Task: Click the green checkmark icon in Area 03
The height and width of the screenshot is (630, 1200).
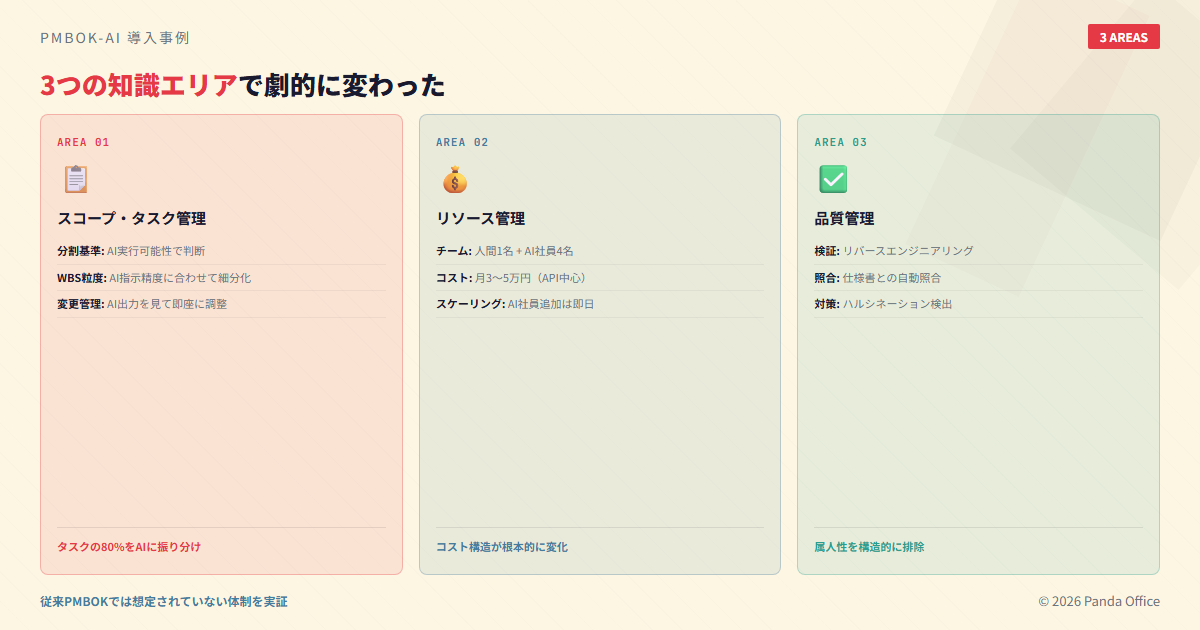Action: click(833, 179)
